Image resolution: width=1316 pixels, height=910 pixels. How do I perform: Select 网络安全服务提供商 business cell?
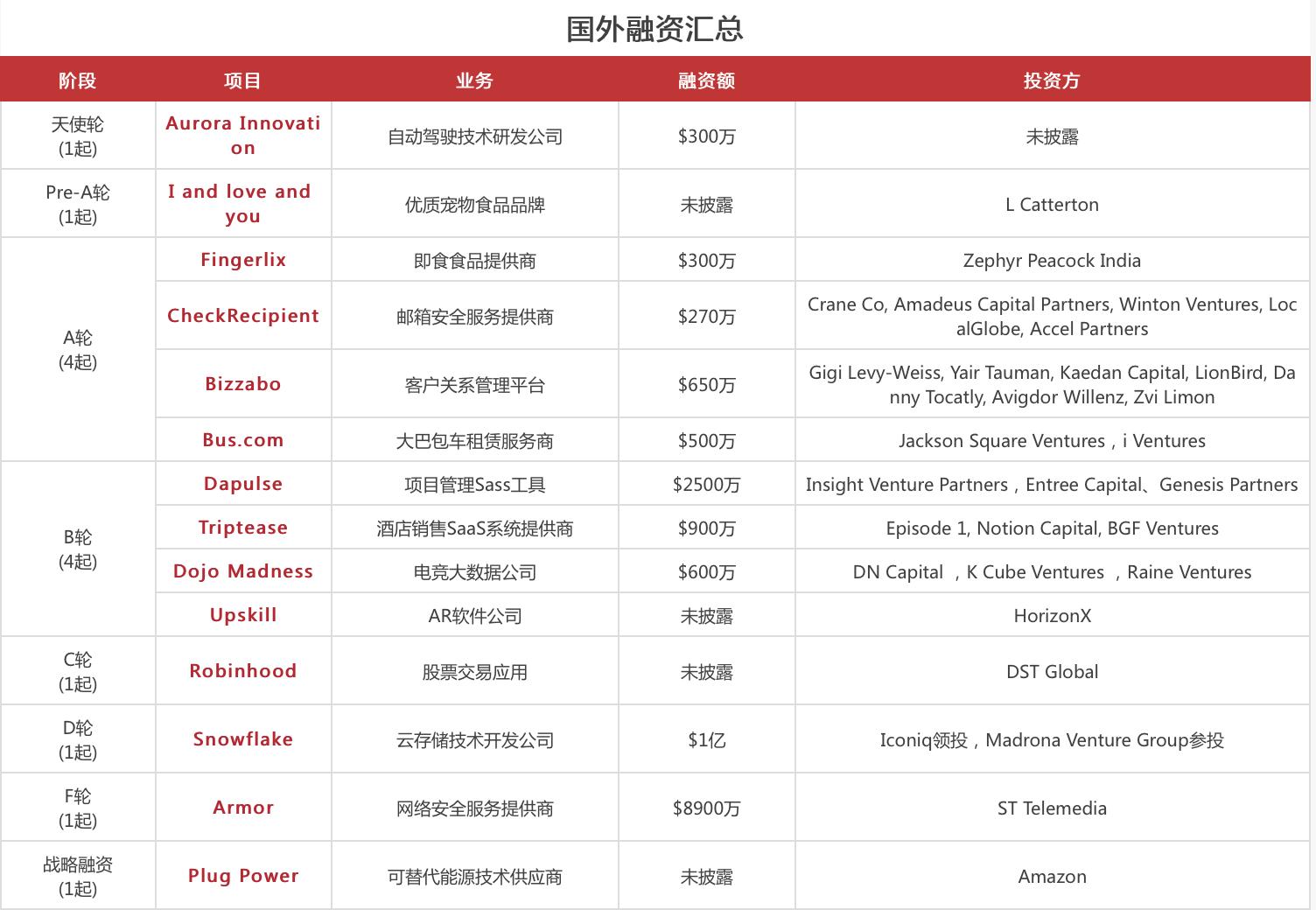pos(475,809)
